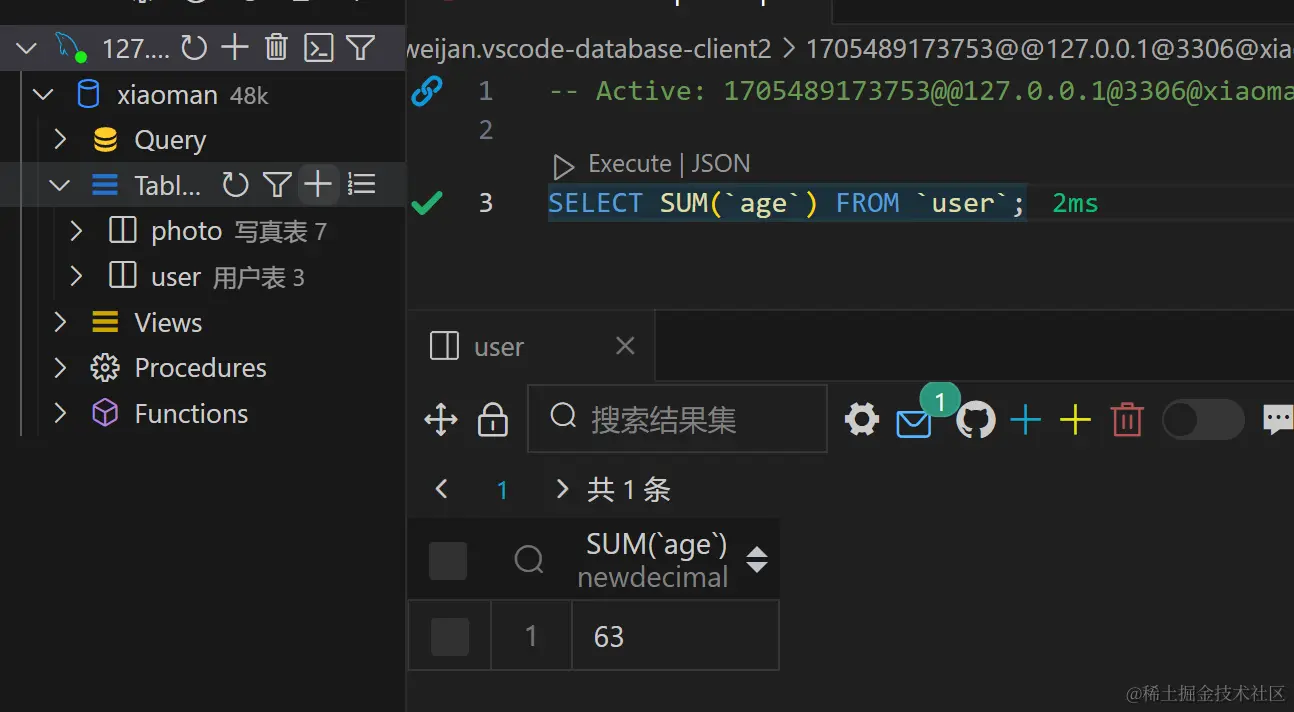1294x712 pixels.
Task: Click yellow plus icon in results toolbar
Action: [x=1075, y=420]
